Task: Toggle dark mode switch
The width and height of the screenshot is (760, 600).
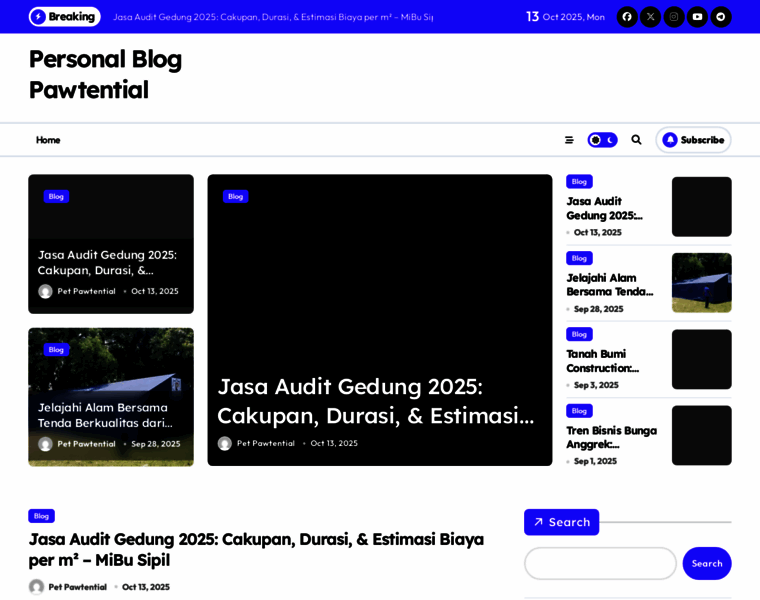Action: click(602, 140)
